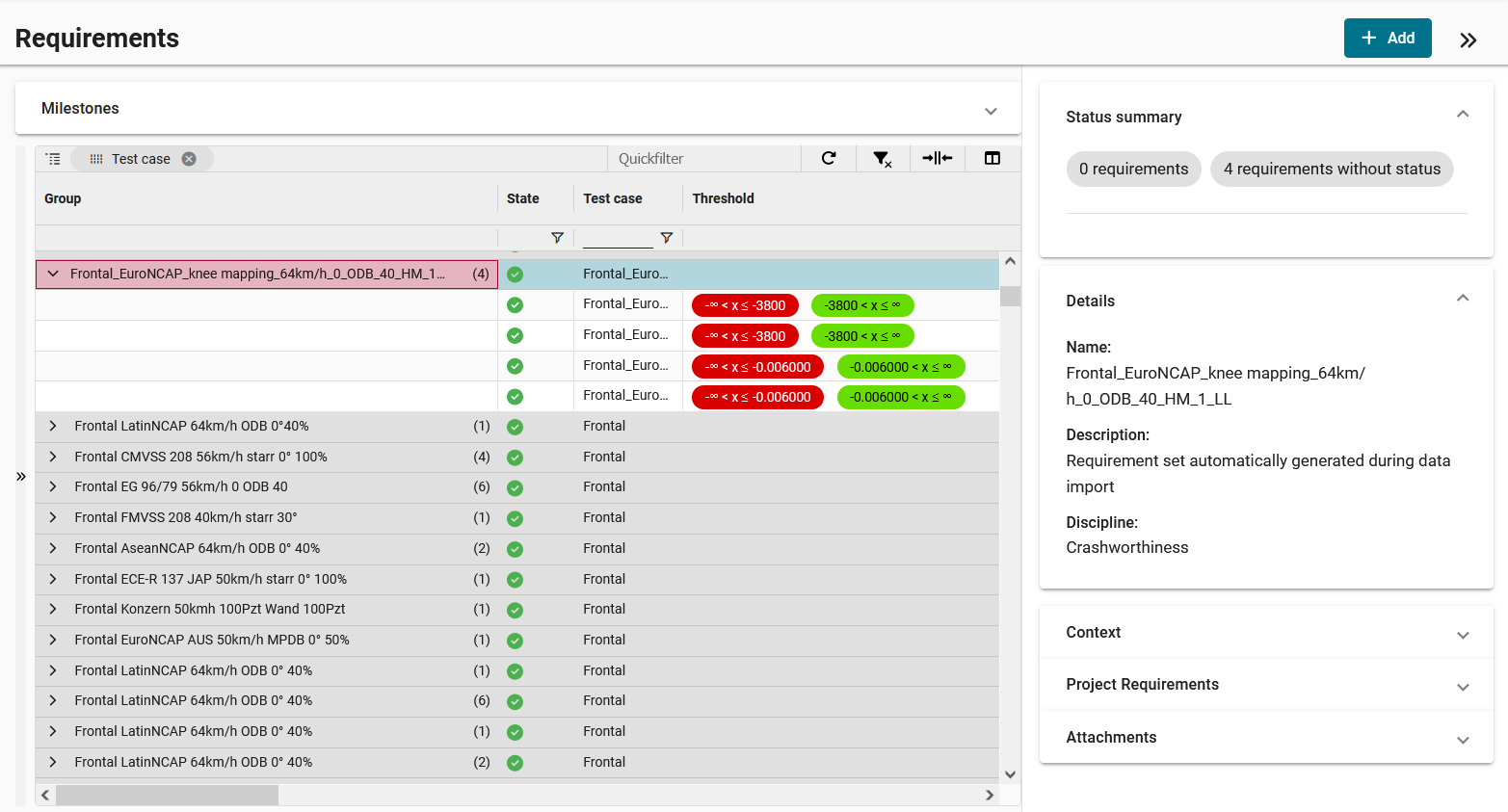Click state icon of Frontal FMVSS 208 row
This screenshot has height=812, width=1508.
coord(515,518)
